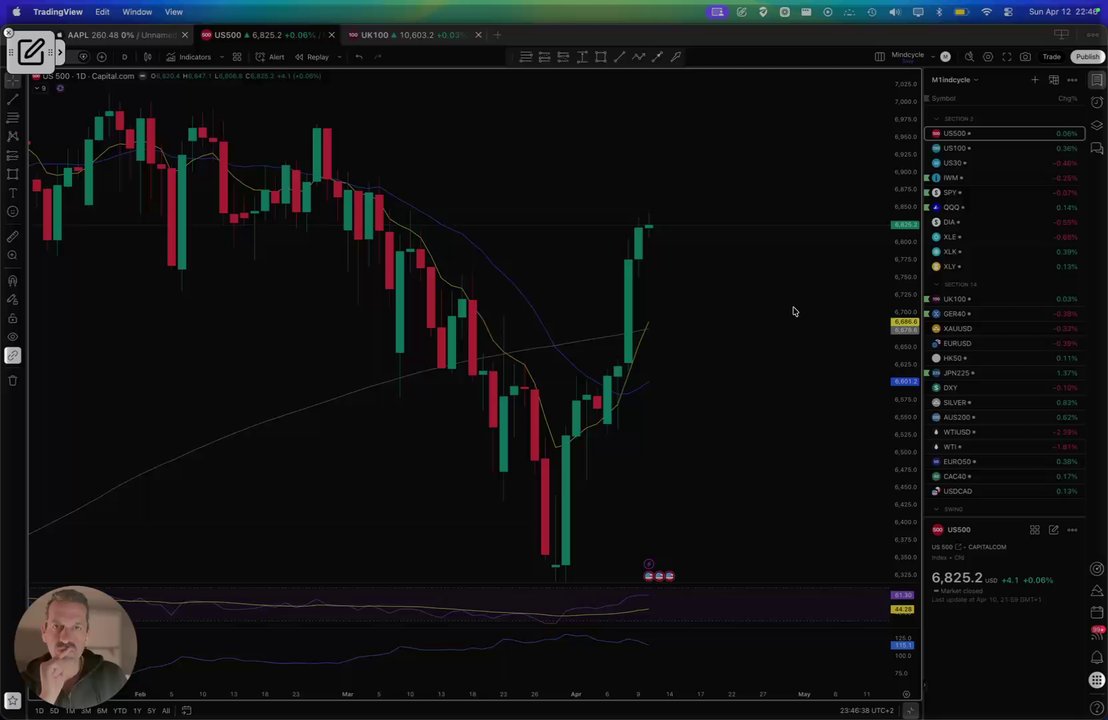Select the zoom in tool
Viewport: 1108px width, 720px height.
point(13,256)
